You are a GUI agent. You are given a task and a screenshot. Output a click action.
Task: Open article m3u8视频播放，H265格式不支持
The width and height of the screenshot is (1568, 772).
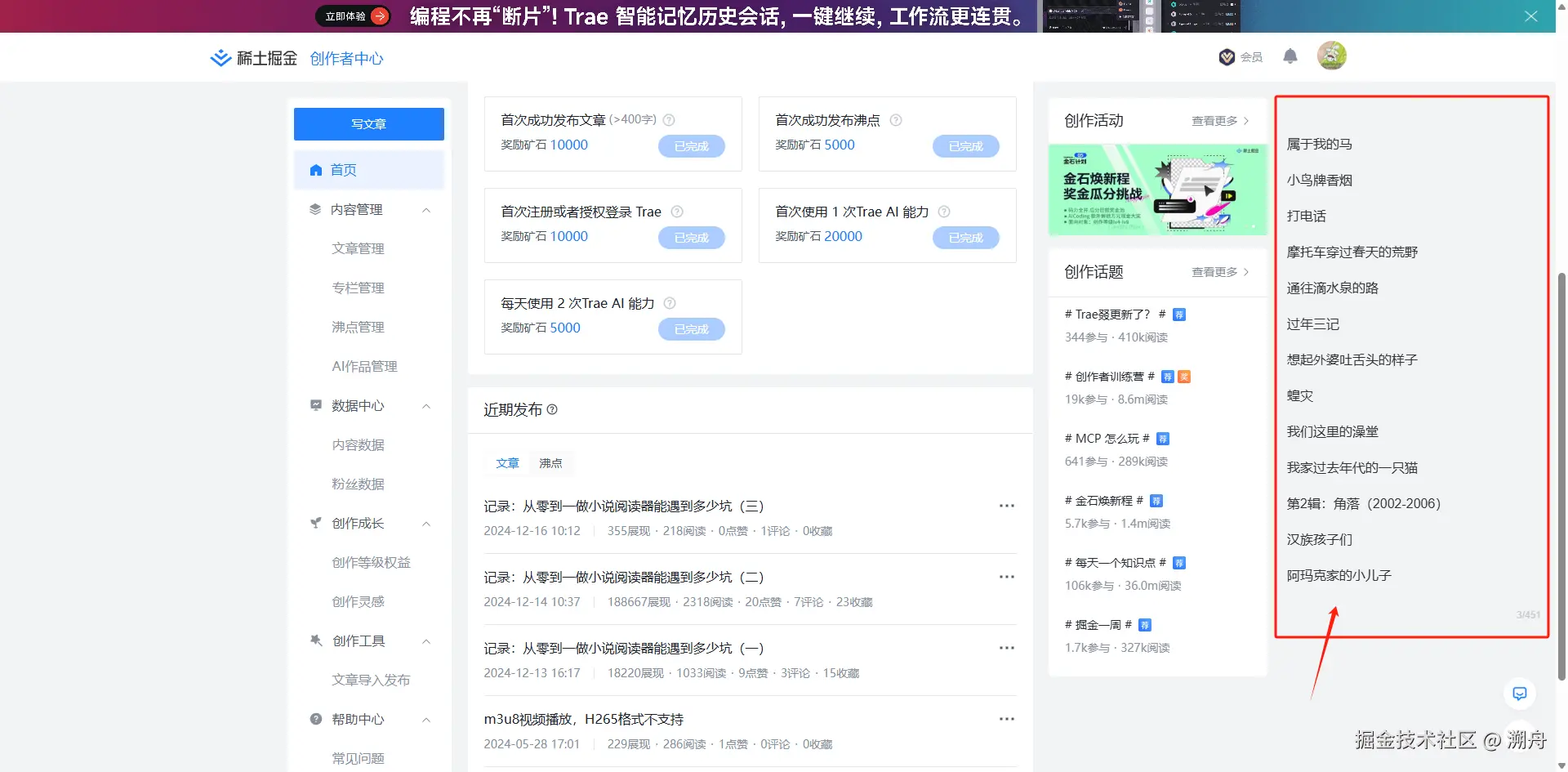click(x=584, y=720)
